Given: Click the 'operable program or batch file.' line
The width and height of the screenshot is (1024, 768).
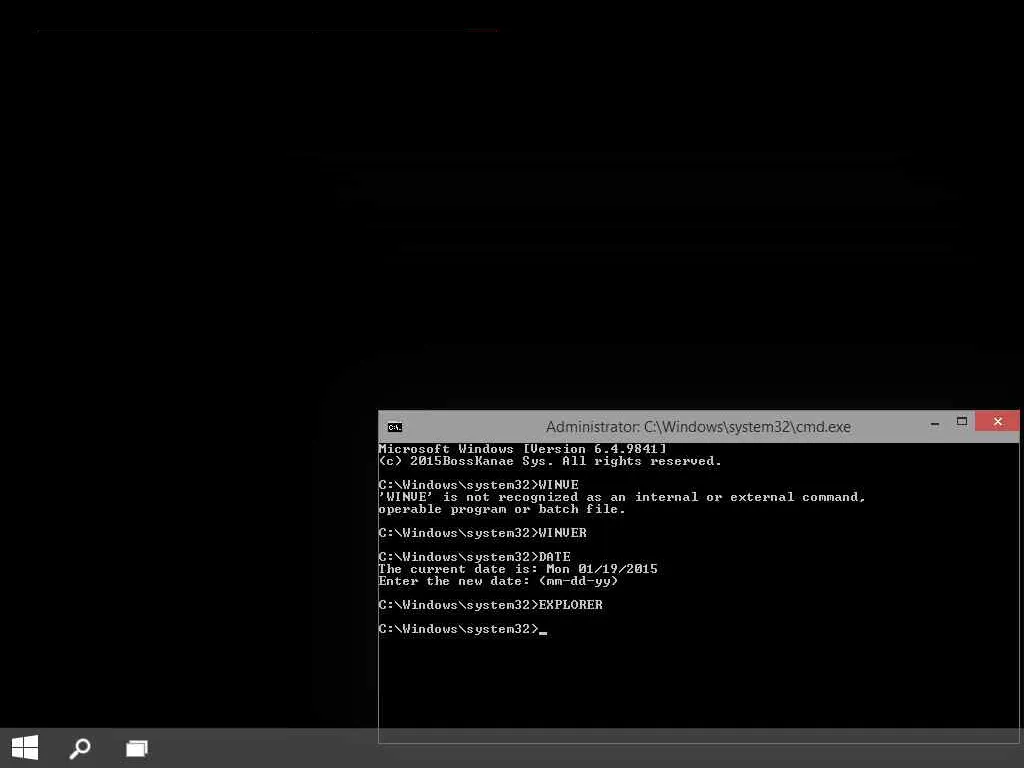Looking at the screenshot, I should pyautogui.click(x=502, y=509).
